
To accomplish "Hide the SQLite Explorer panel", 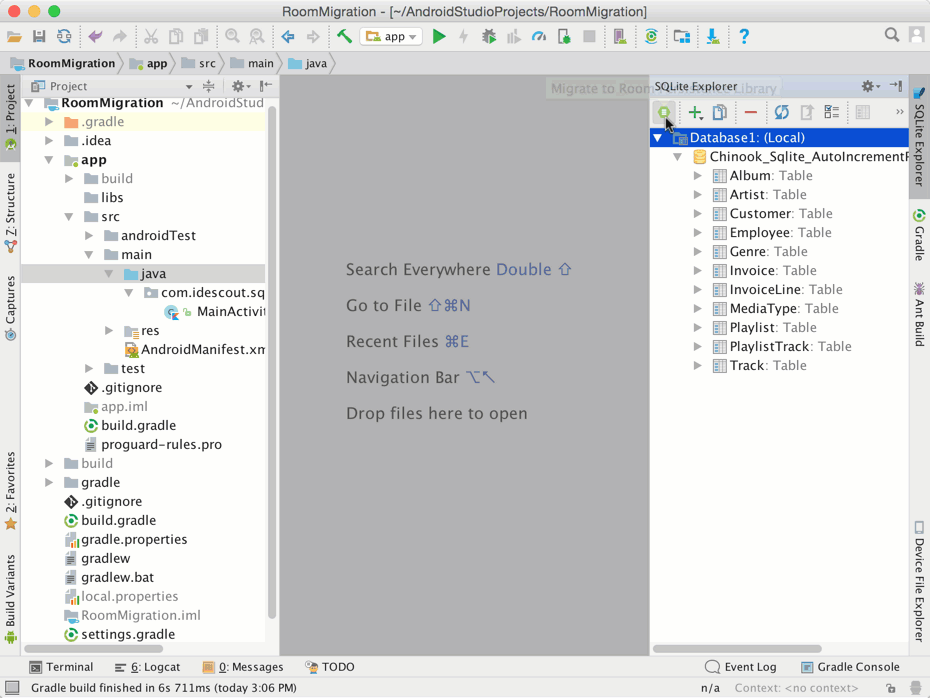I will click(x=896, y=87).
